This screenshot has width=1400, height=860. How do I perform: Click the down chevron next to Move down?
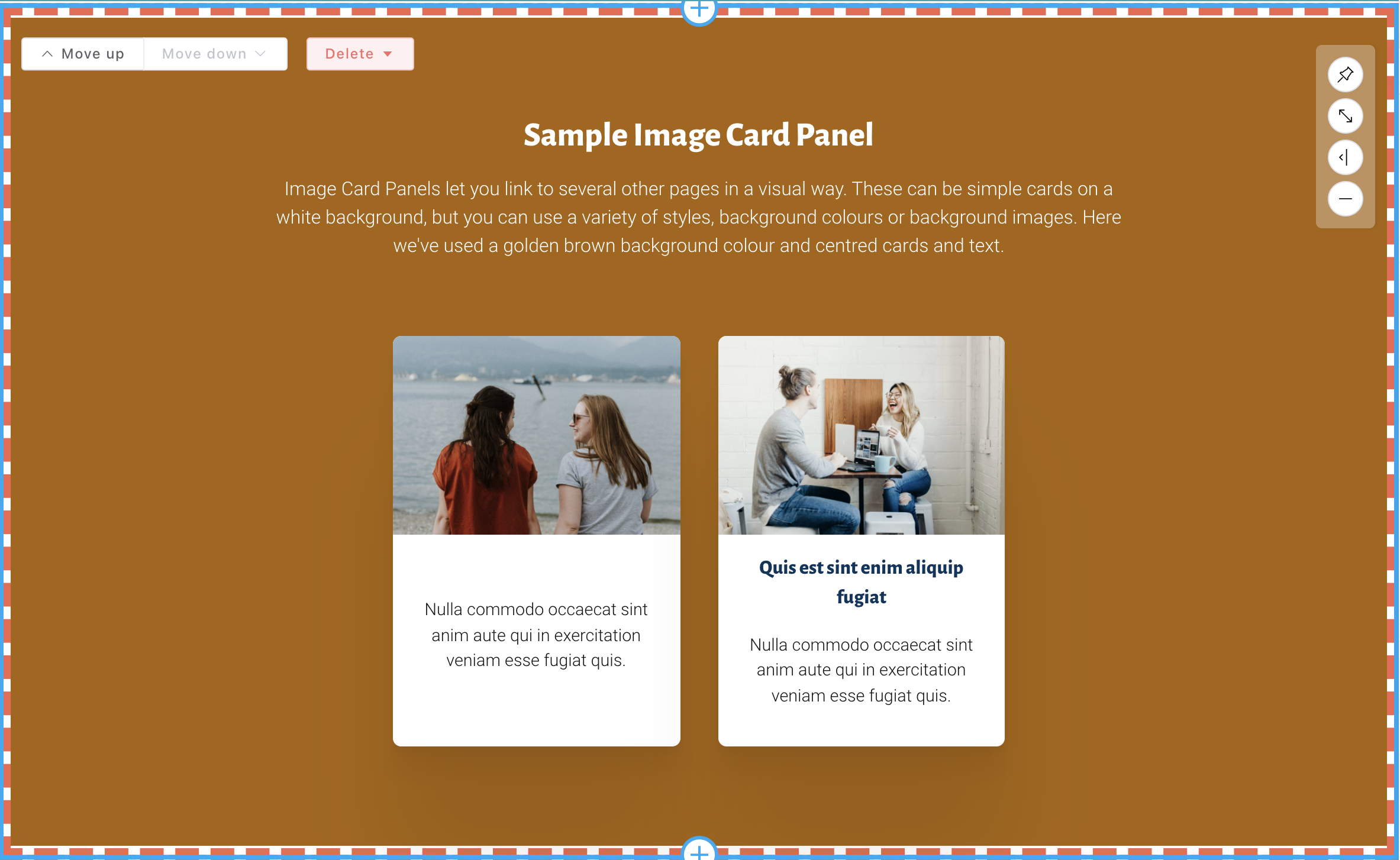[260, 54]
